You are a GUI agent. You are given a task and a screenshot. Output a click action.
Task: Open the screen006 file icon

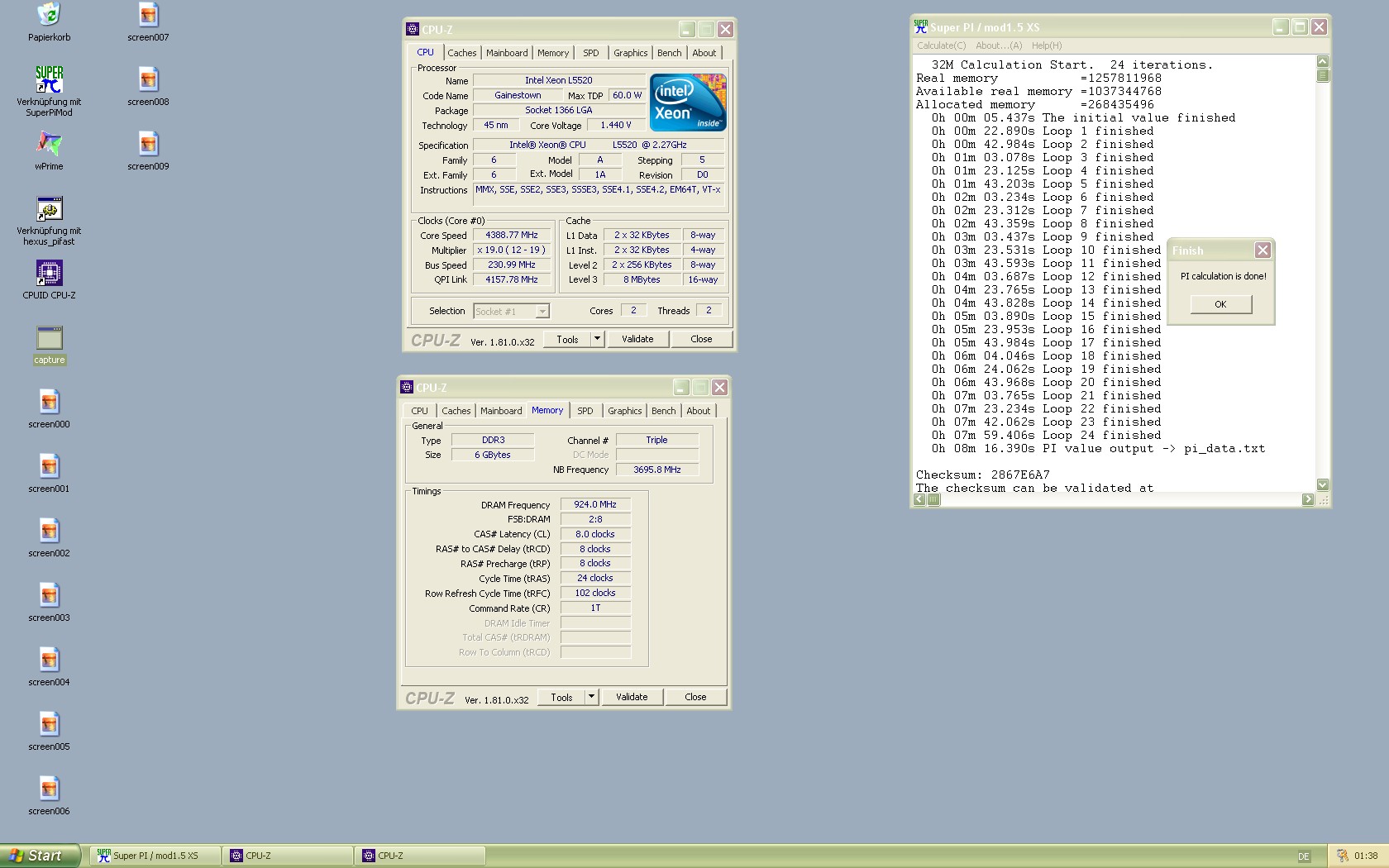coord(49,789)
